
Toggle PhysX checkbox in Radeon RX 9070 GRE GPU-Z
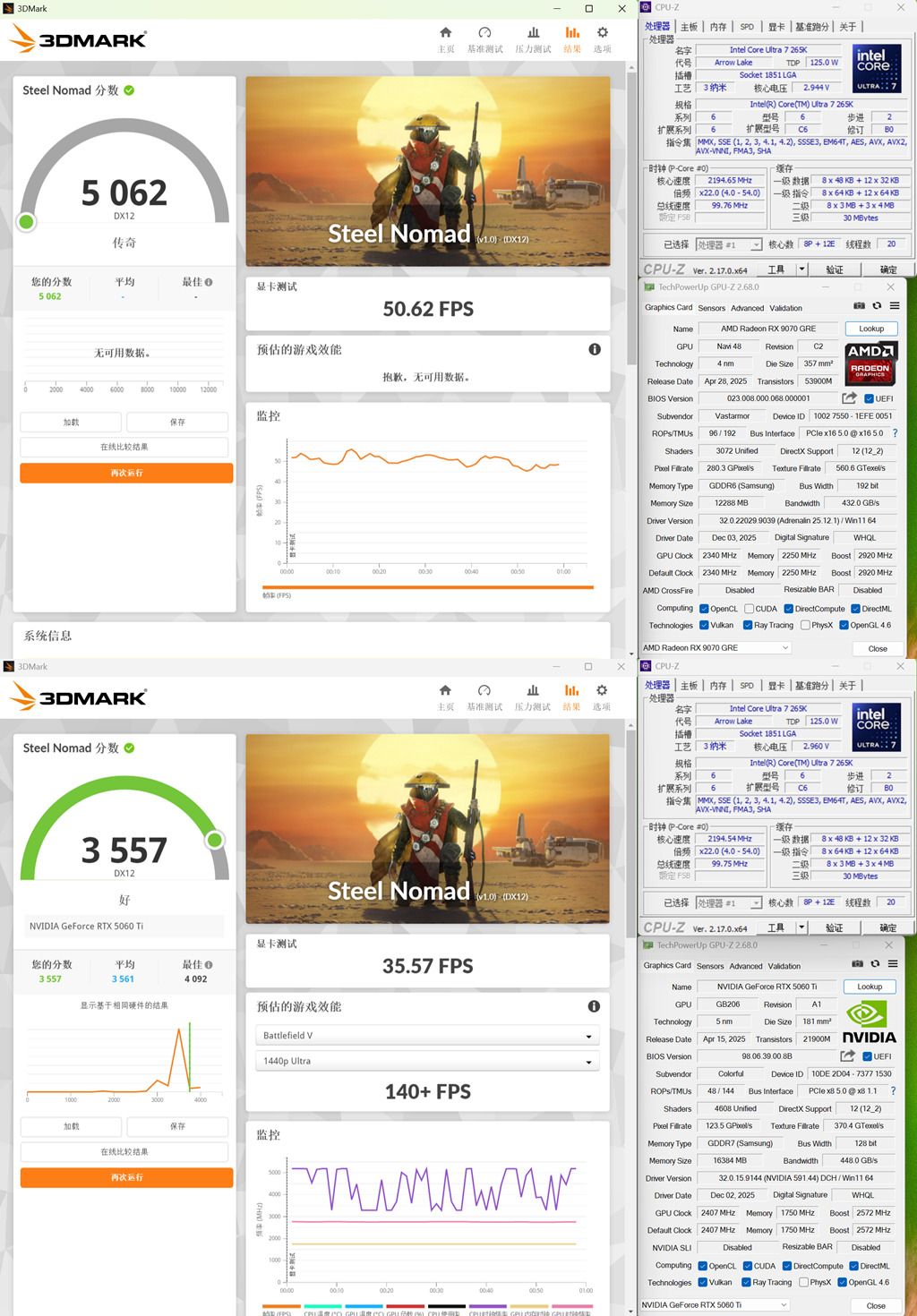coord(805,626)
